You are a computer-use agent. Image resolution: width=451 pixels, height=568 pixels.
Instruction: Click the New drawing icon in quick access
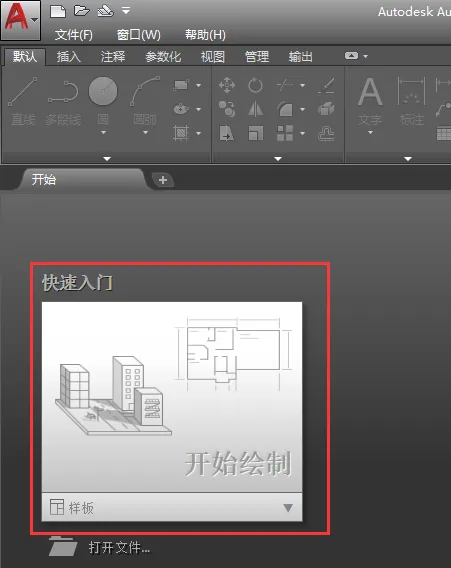[x=58, y=11]
